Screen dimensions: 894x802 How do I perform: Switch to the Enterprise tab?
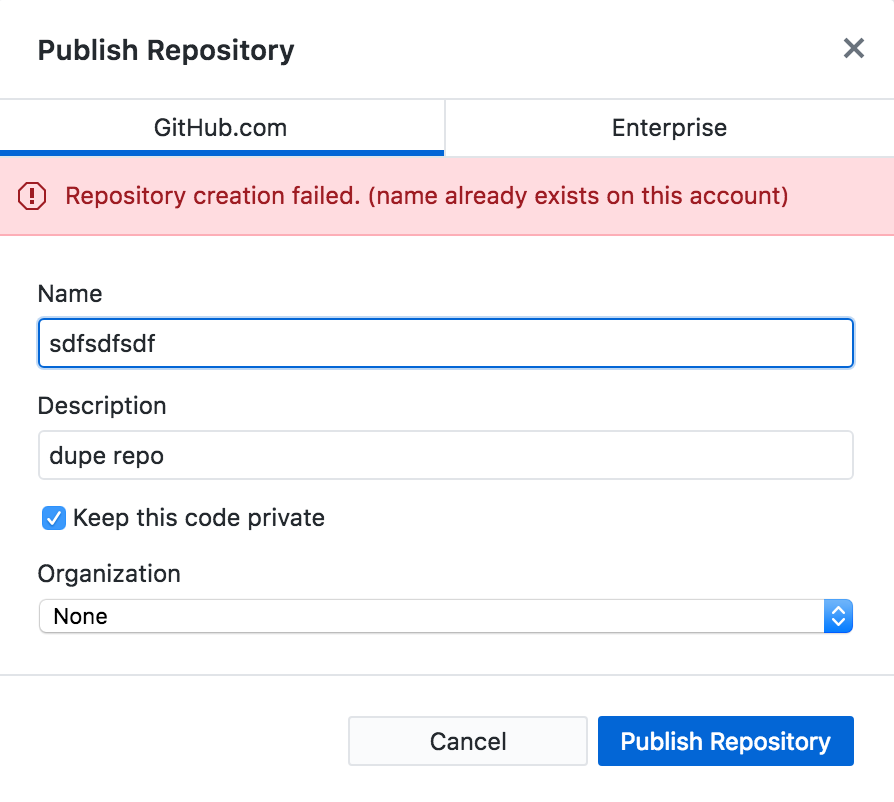click(x=669, y=128)
